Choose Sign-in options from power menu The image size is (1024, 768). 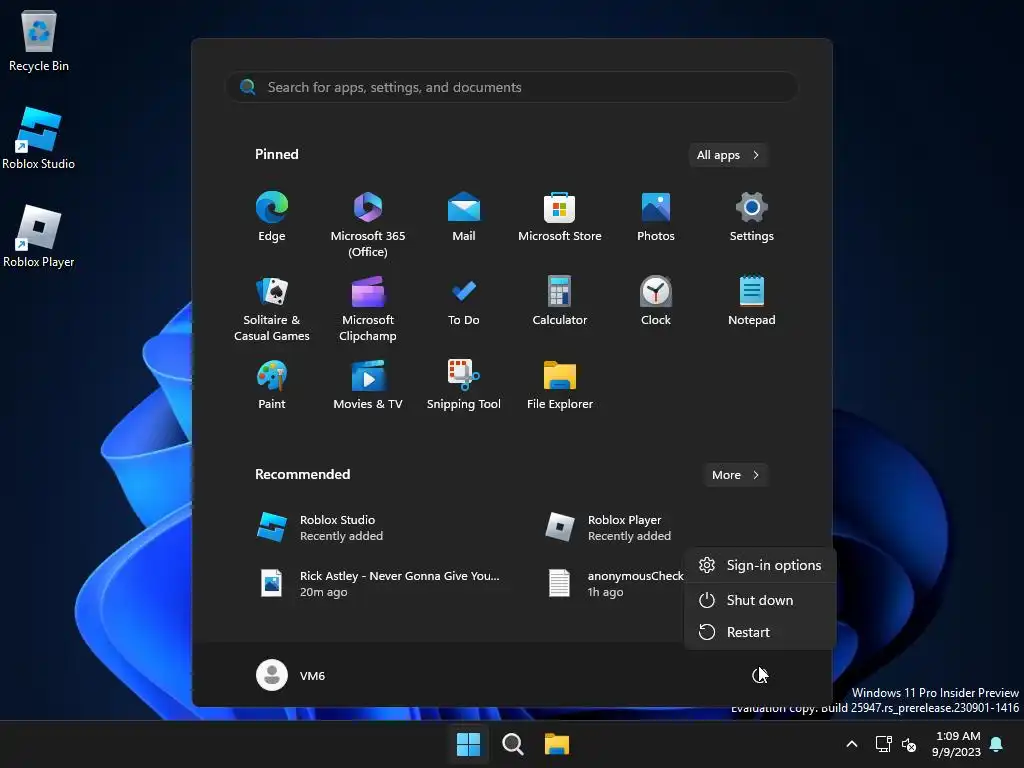point(760,566)
